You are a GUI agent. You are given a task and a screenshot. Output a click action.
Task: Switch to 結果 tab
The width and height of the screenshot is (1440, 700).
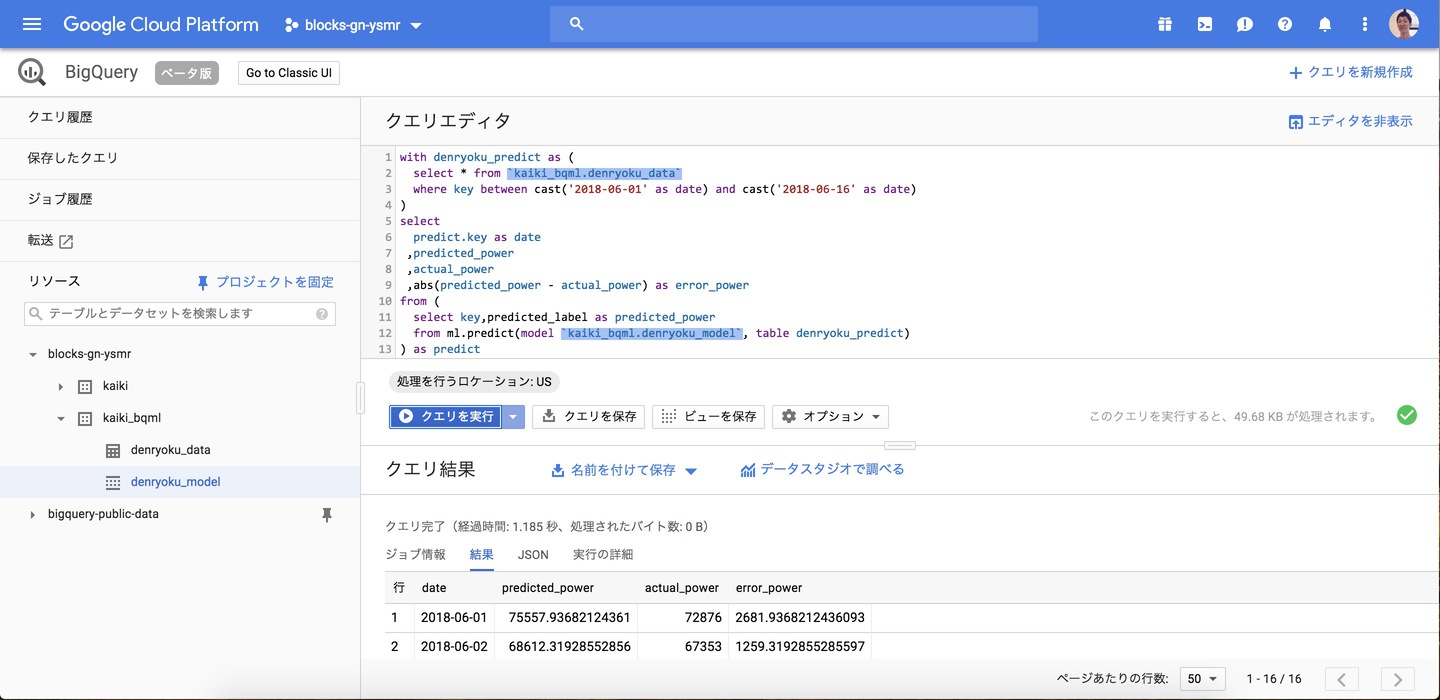482,554
